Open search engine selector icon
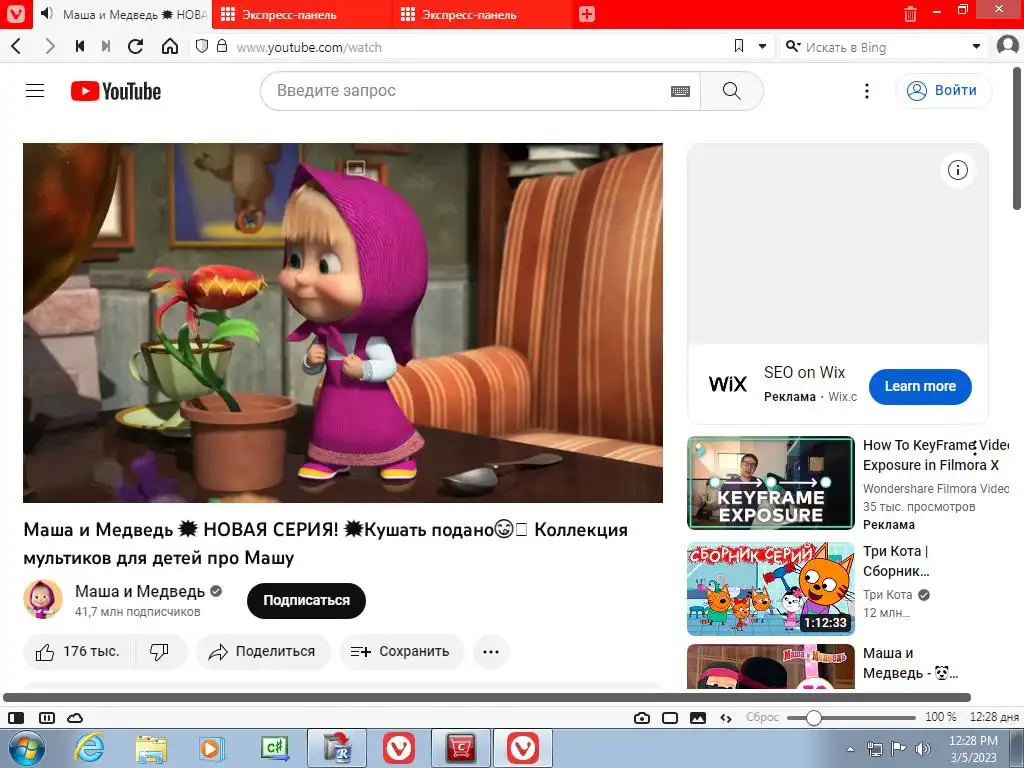This screenshot has width=1024, height=768. coord(793,46)
